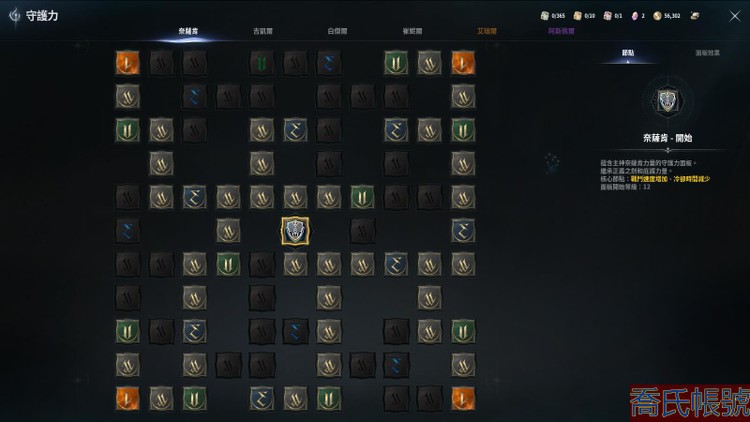Click the 守護力 emblem icon in title

click(15, 16)
